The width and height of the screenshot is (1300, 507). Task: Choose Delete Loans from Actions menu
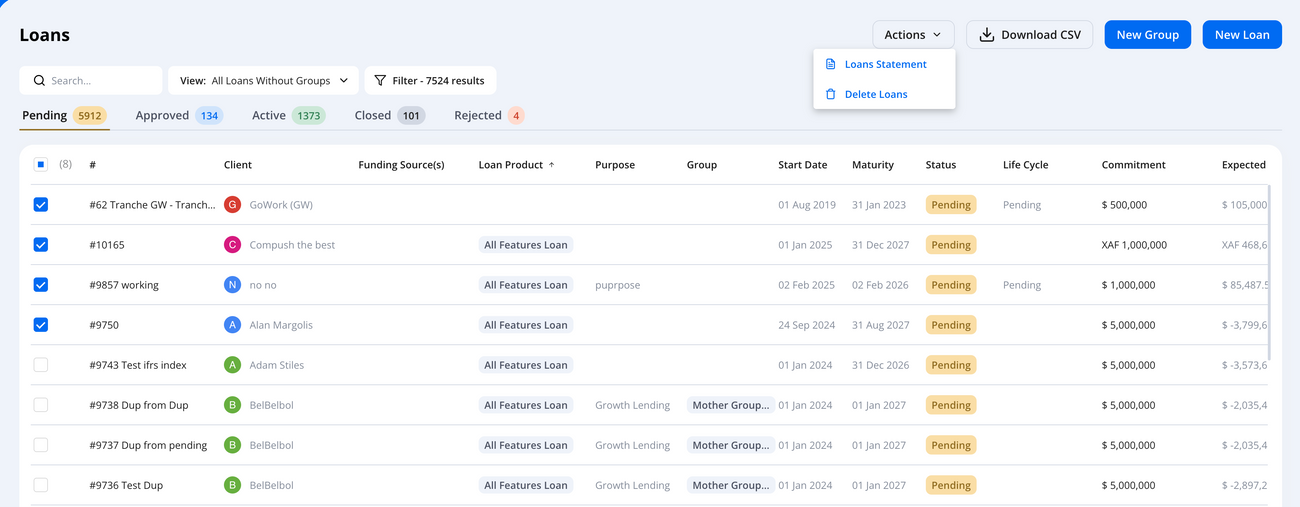(x=885, y=94)
